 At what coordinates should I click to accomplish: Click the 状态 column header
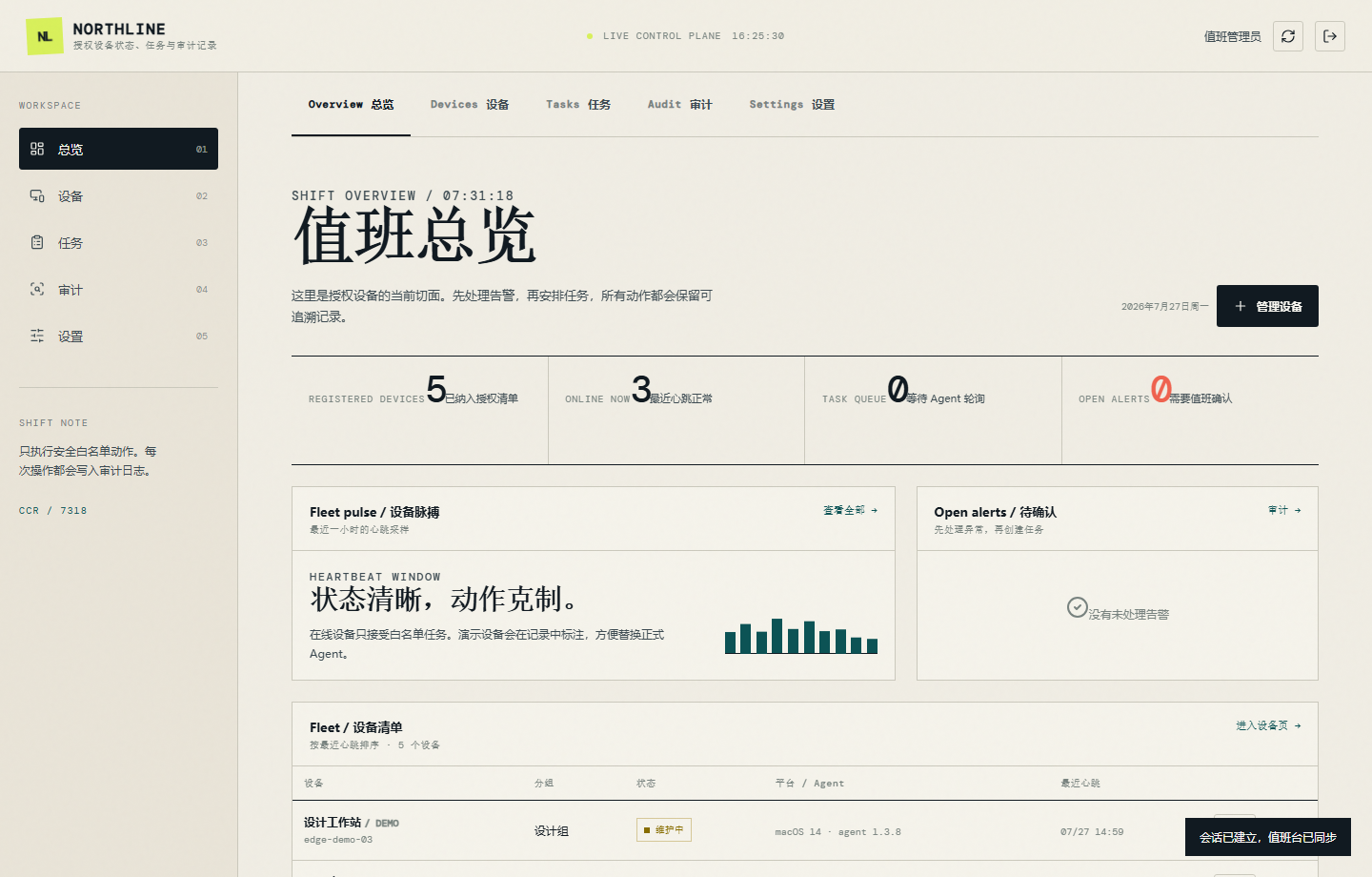tap(646, 783)
